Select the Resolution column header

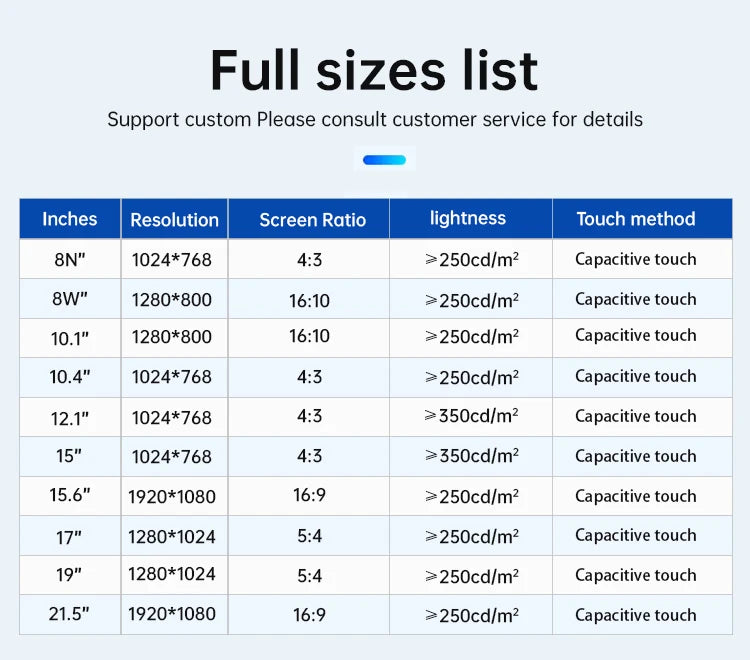coord(174,219)
